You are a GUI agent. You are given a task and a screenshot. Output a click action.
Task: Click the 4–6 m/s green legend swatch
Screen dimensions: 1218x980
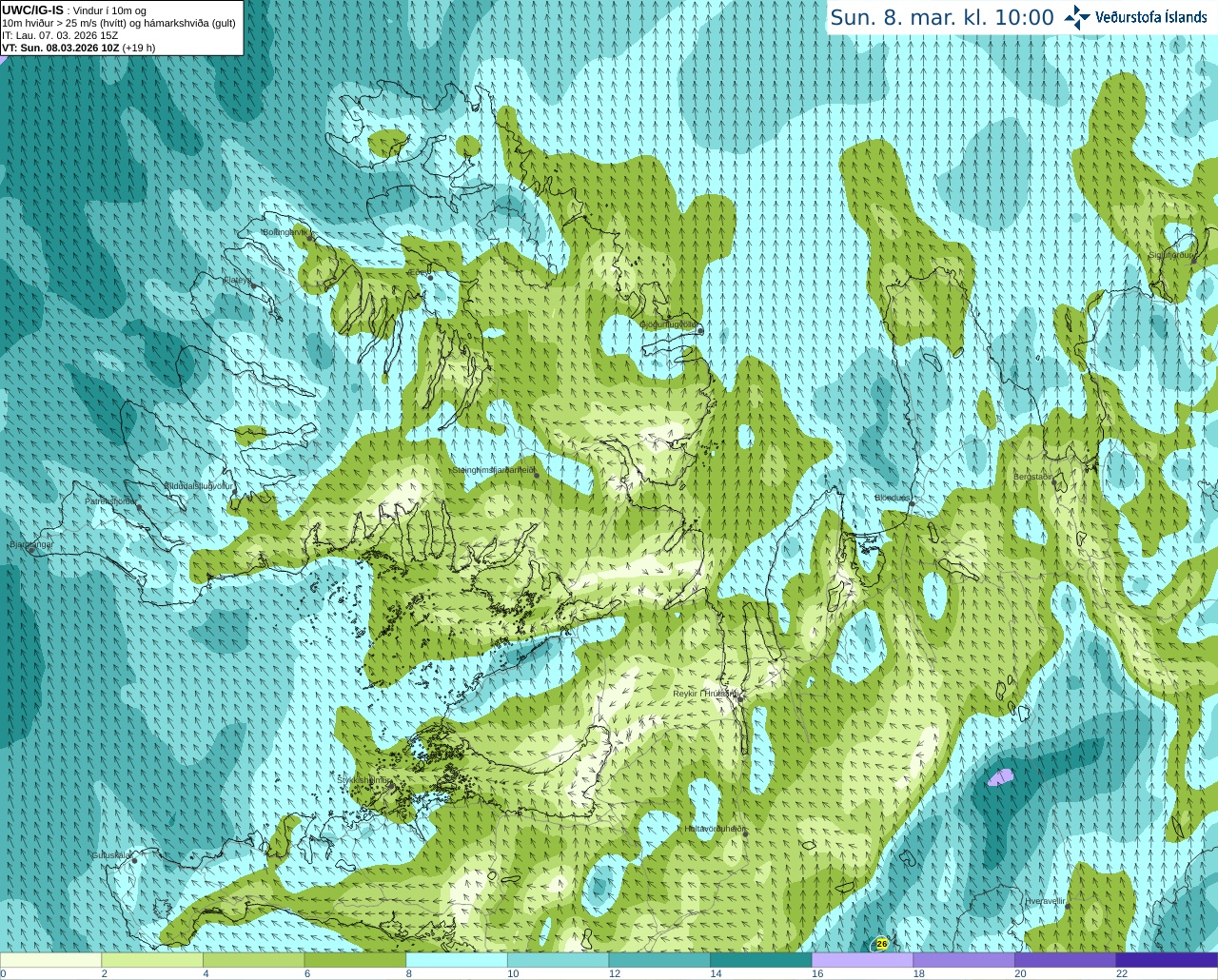click(x=253, y=960)
